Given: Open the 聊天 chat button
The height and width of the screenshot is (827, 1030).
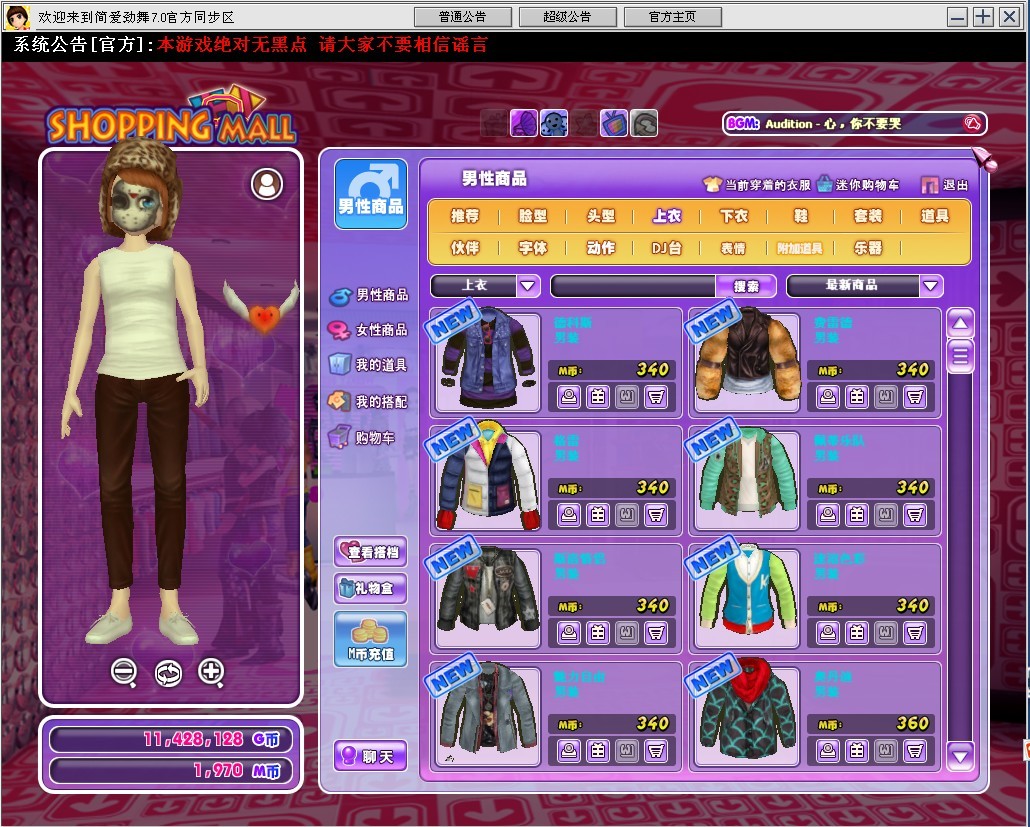Looking at the screenshot, I should (x=371, y=757).
